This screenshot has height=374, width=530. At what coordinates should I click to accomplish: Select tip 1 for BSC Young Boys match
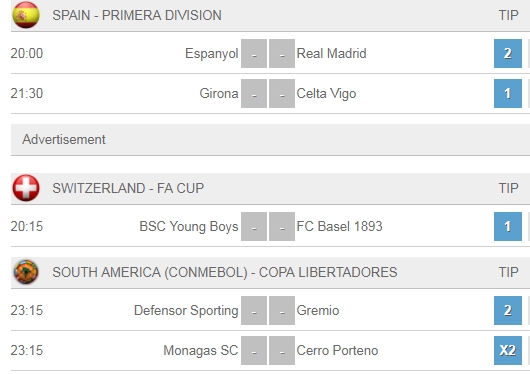pos(508,227)
